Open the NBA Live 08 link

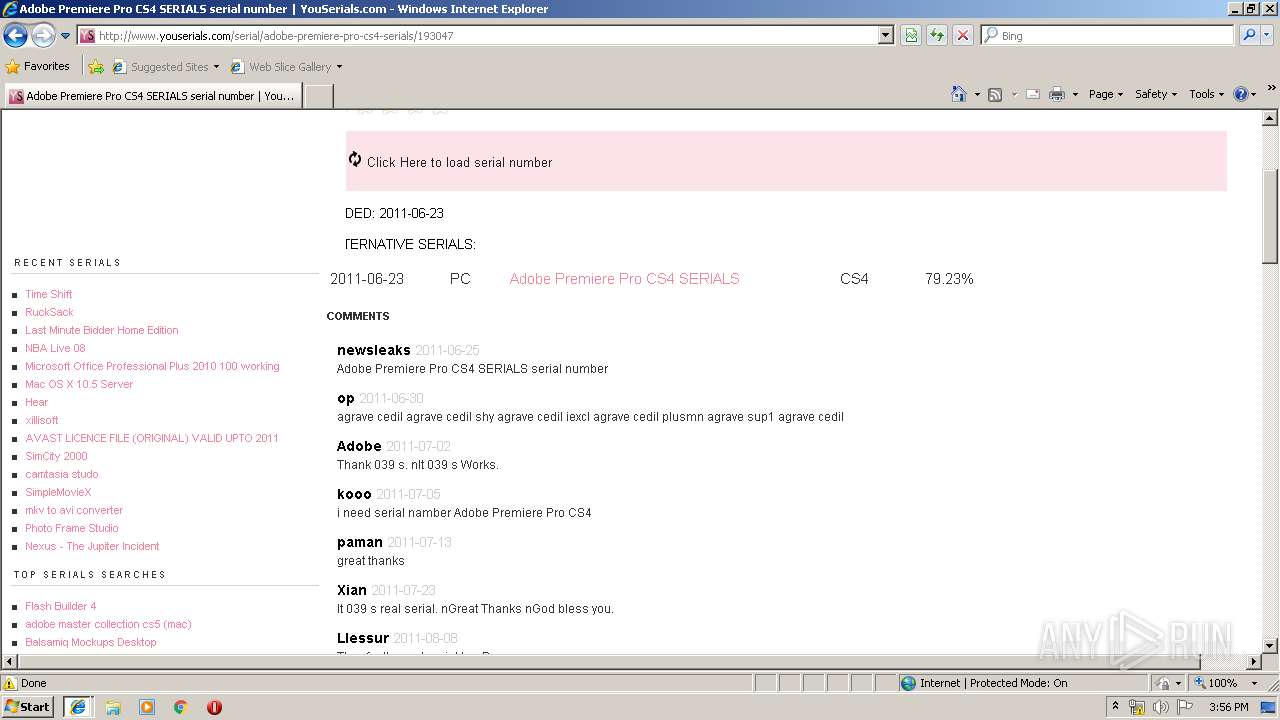55,348
